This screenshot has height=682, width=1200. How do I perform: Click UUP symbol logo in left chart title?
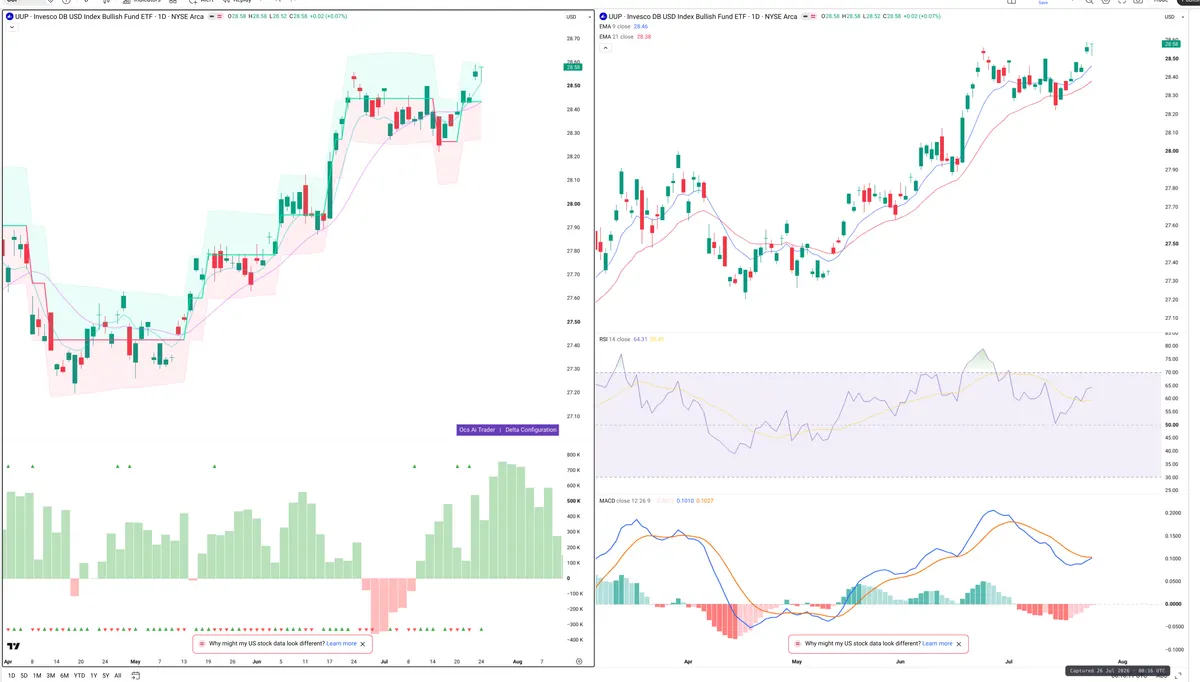(x=8, y=17)
